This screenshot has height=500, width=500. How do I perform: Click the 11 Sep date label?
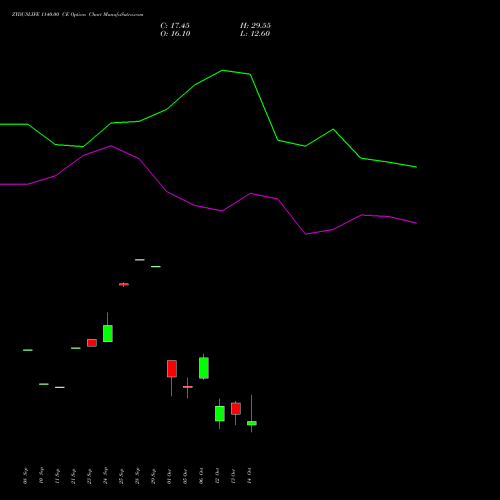click(57, 476)
